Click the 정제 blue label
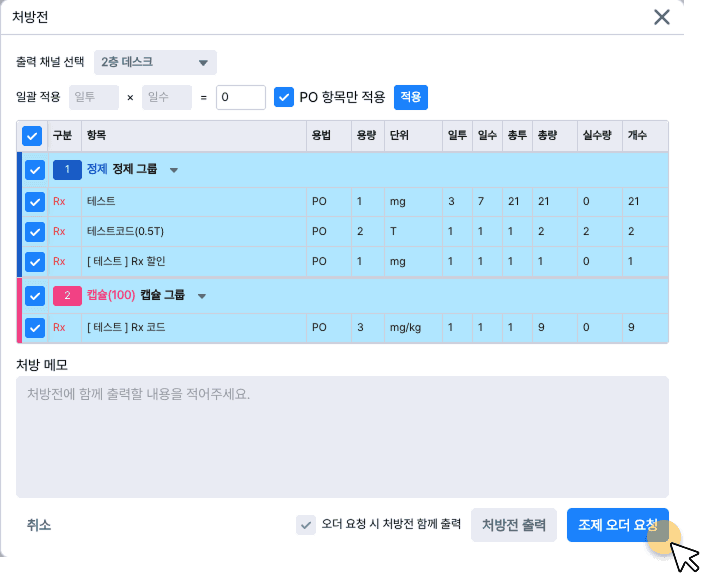 [97, 169]
